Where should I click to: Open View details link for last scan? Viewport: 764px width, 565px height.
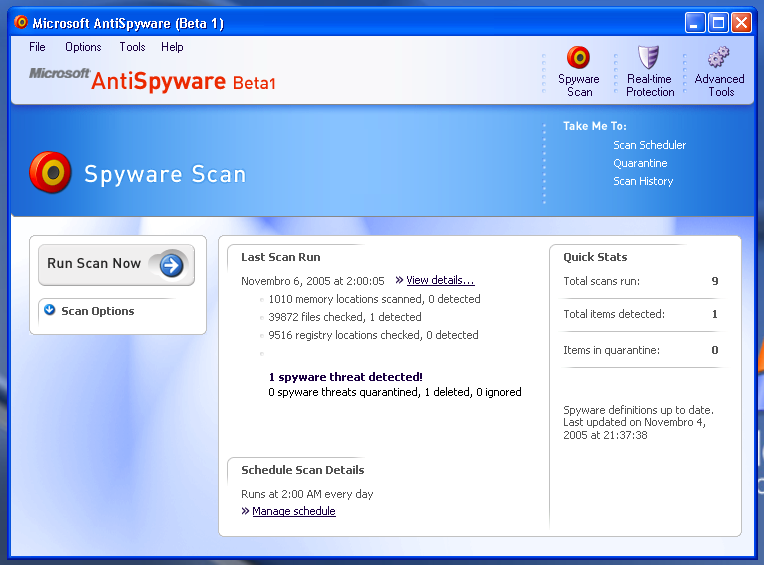(440, 280)
